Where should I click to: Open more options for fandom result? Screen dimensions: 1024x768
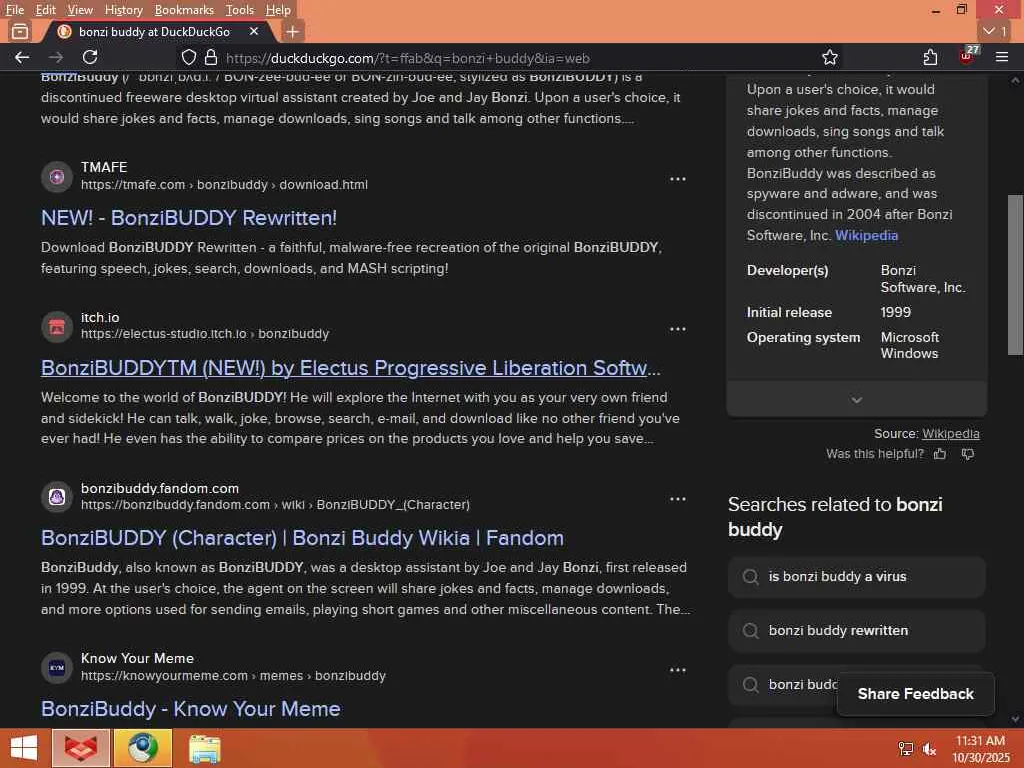677,500
